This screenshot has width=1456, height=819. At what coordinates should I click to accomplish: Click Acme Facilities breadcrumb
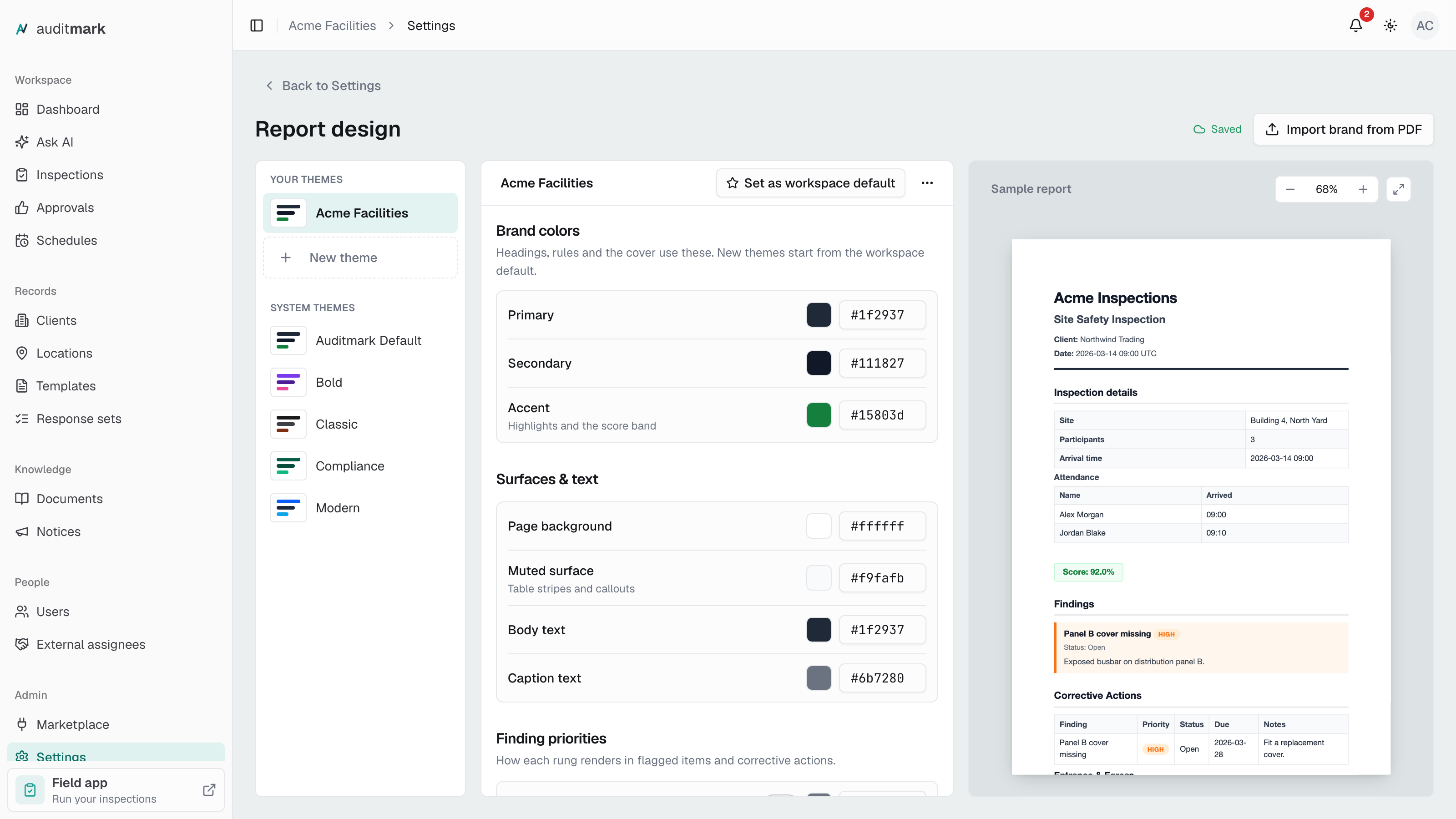[332, 25]
